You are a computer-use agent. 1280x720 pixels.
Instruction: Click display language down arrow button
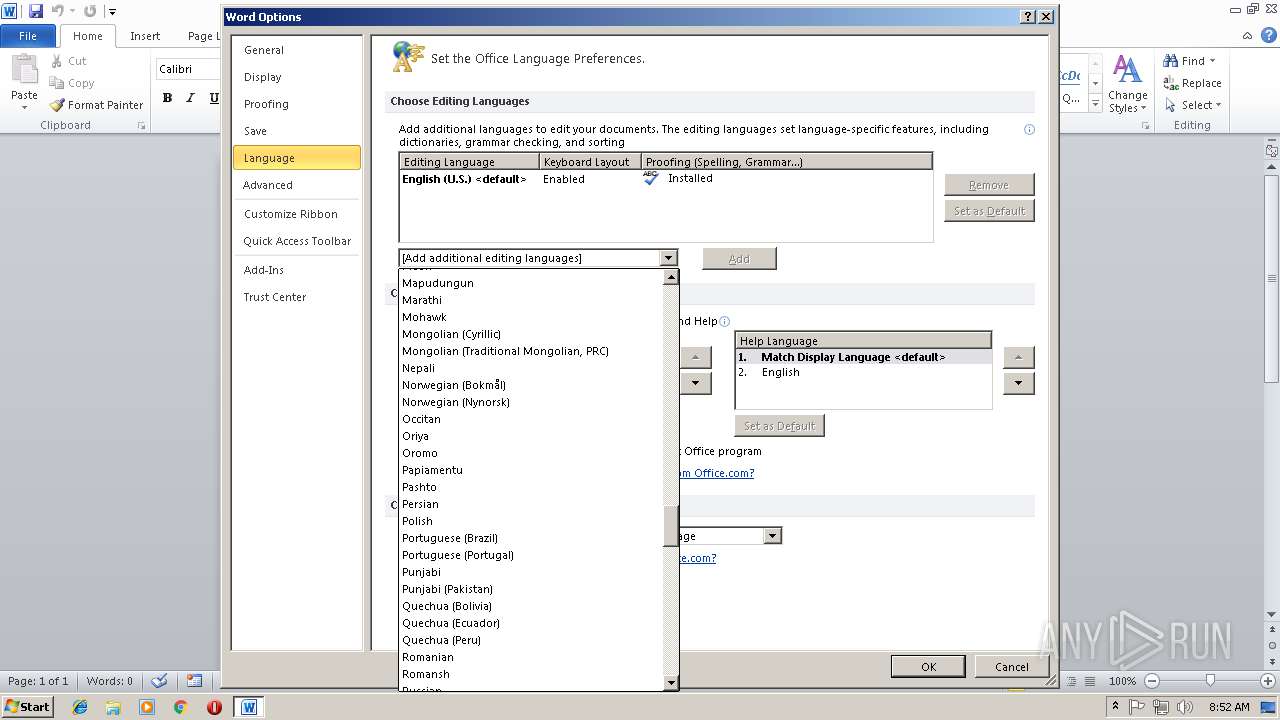(x=696, y=383)
